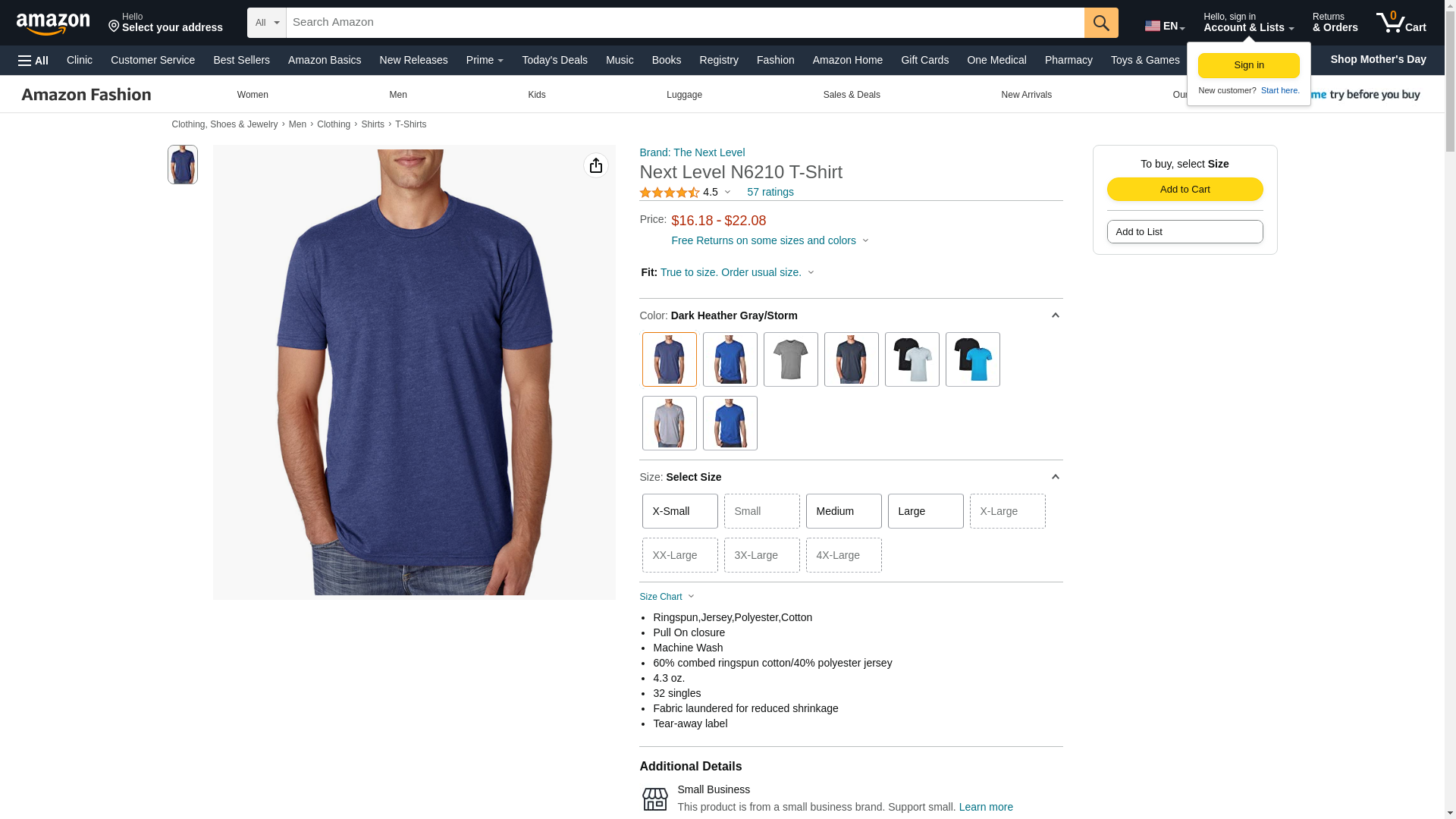Screen dimensions: 1456x819
Task: Open the EN language dropdown
Action: pyautogui.click(x=1165, y=26)
